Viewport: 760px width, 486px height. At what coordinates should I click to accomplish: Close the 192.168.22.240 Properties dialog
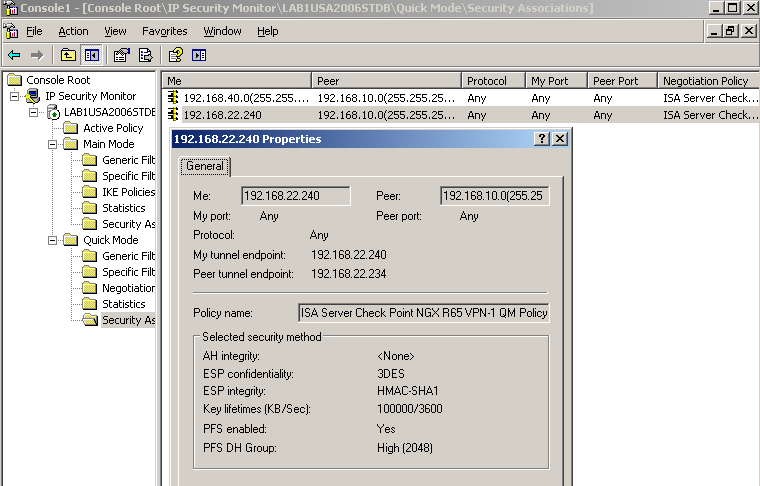[560, 139]
